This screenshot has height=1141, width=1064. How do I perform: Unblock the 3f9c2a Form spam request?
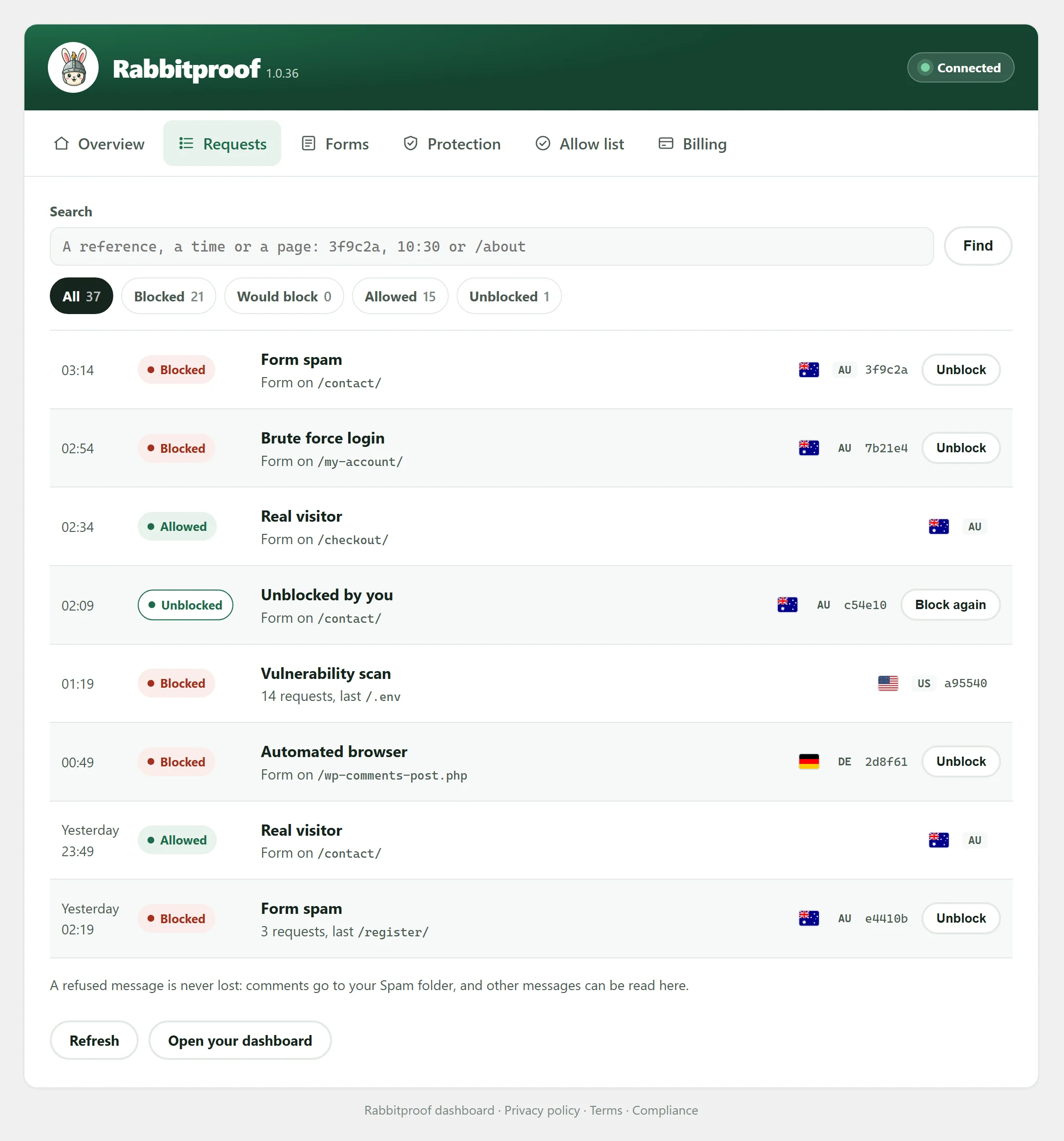tap(960, 370)
